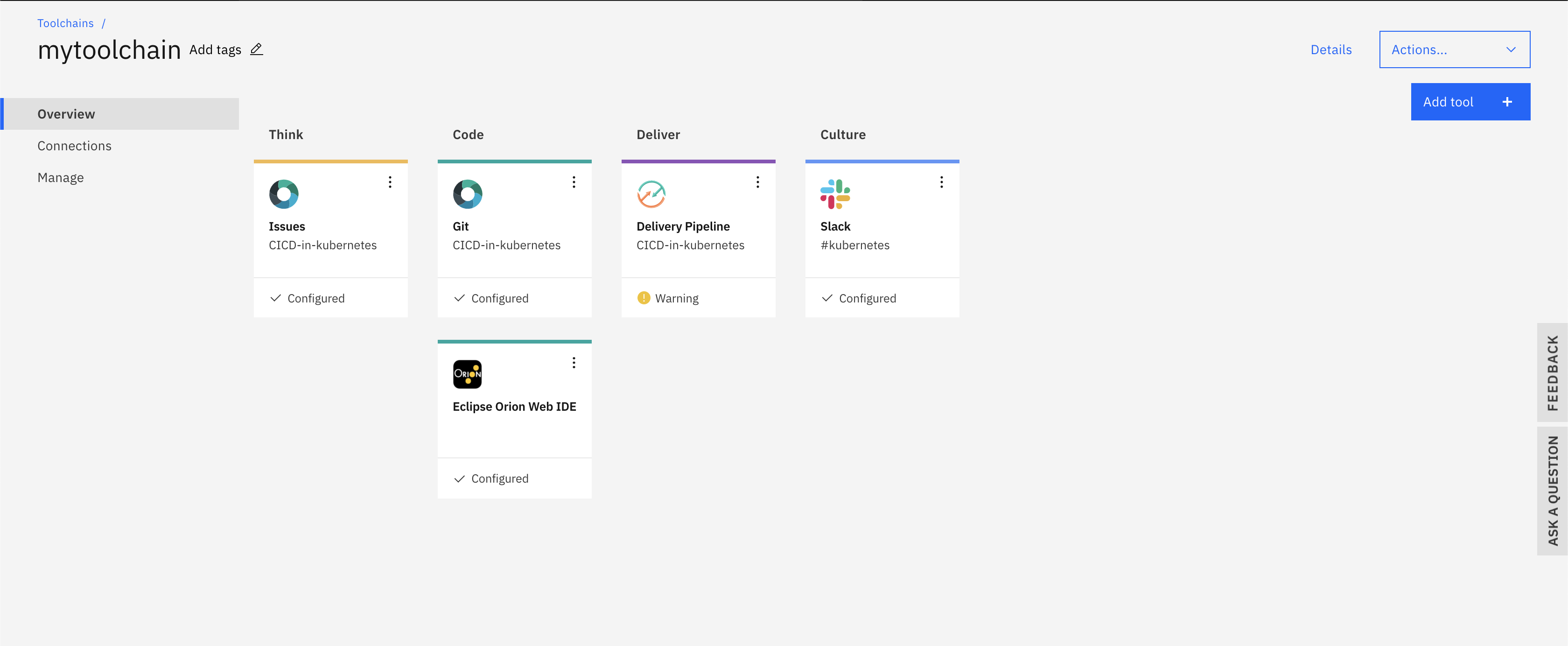Screen dimensions: 1568x646
Task: Open Git tool options menu
Action: click(x=574, y=182)
